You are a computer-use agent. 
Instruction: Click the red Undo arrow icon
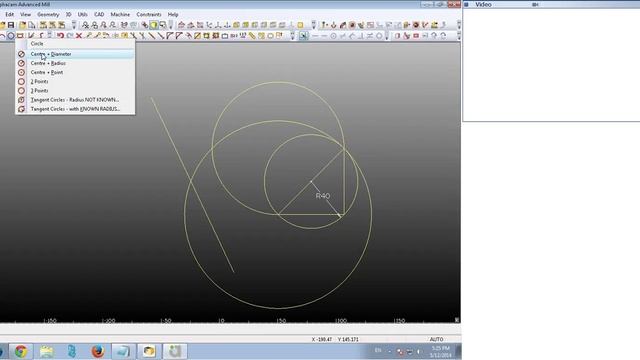[60, 36]
